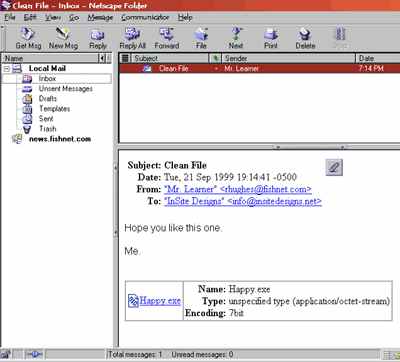Select the Trash folder
400x362 pixels.
pyautogui.click(x=48, y=129)
